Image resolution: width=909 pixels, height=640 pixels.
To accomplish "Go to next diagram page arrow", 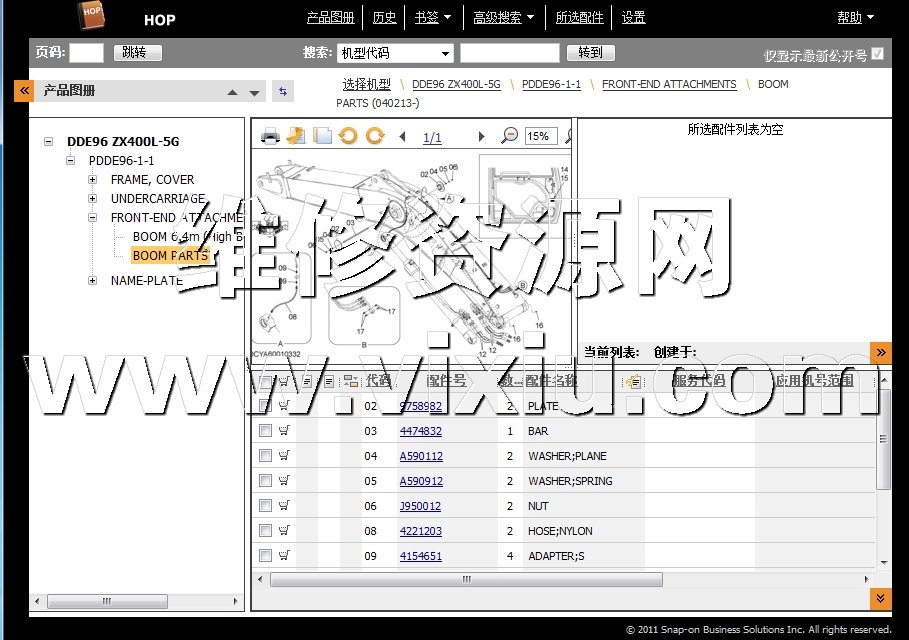I will tap(481, 137).
